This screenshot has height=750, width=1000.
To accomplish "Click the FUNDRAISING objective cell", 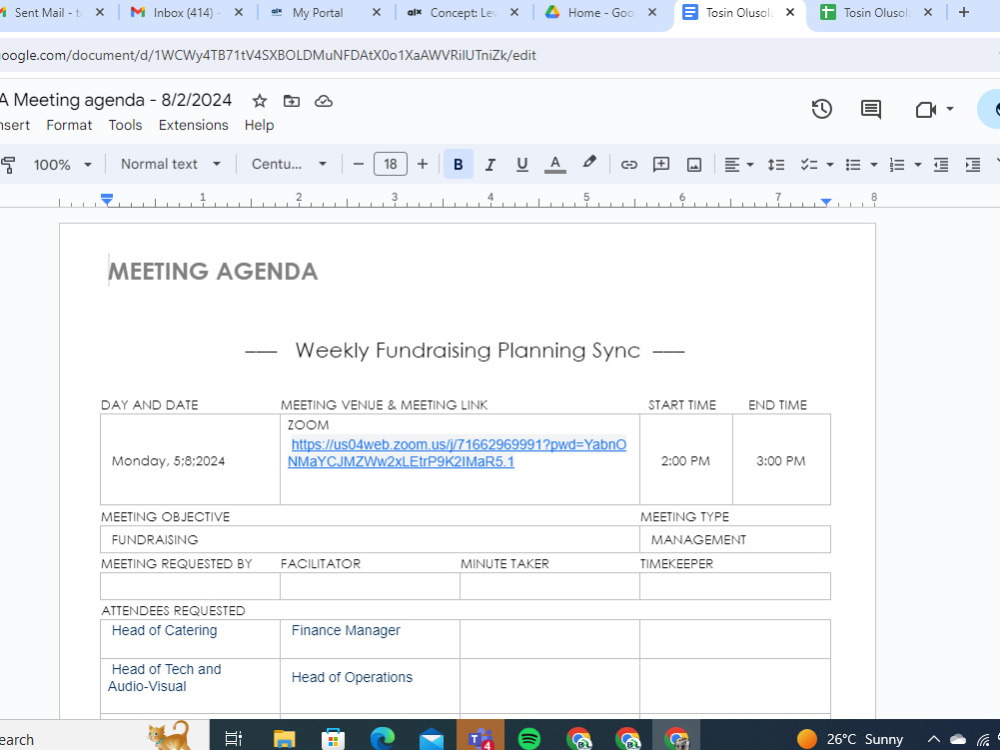I will 370,540.
